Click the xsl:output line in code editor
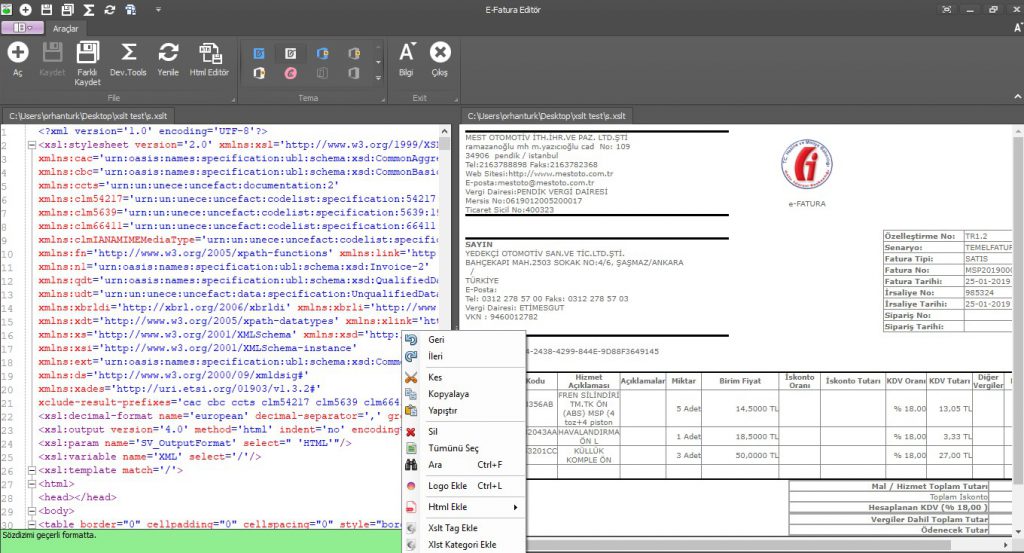Viewport: 1024px width, 553px height. click(x=219, y=430)
